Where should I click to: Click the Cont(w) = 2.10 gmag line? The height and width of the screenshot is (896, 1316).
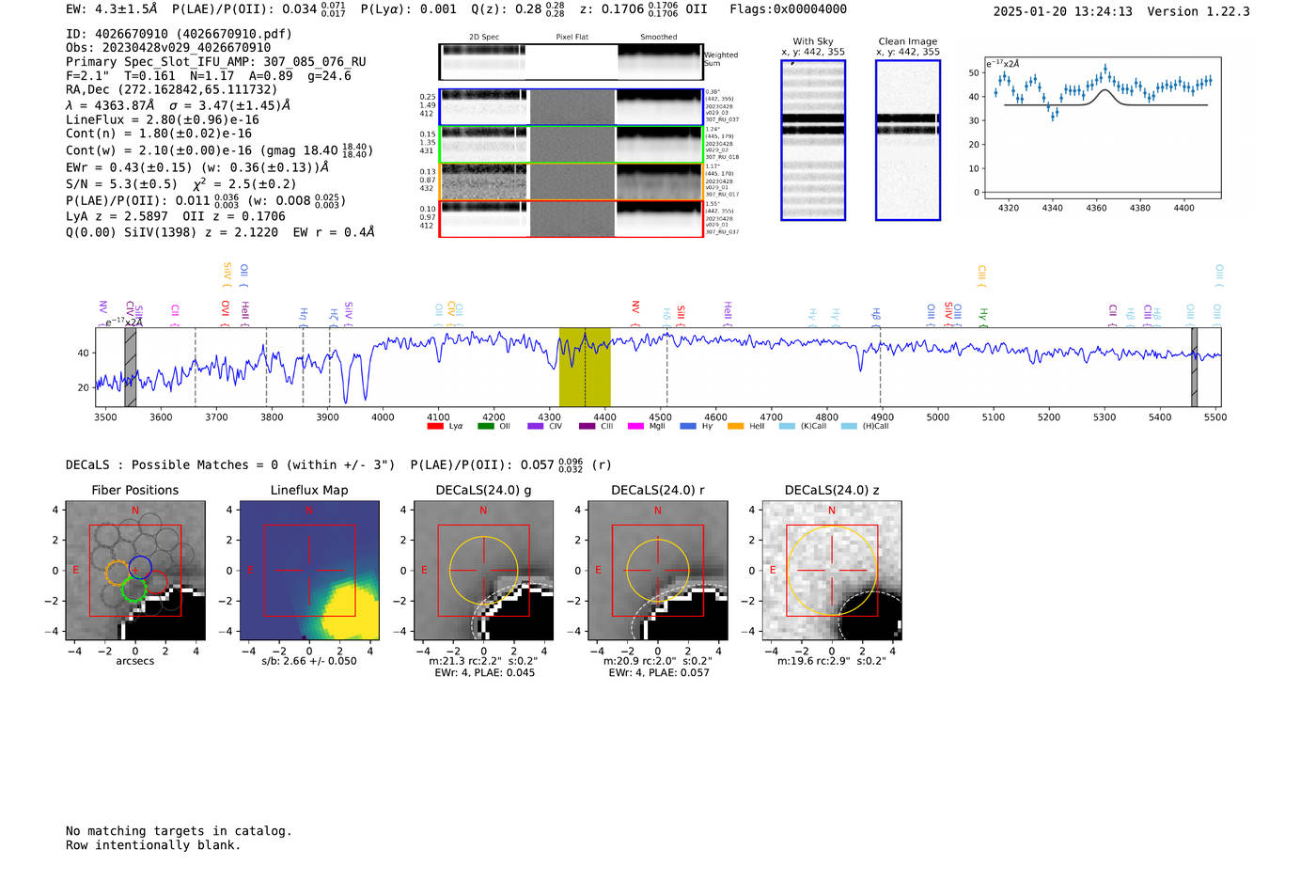click(219, 150)
